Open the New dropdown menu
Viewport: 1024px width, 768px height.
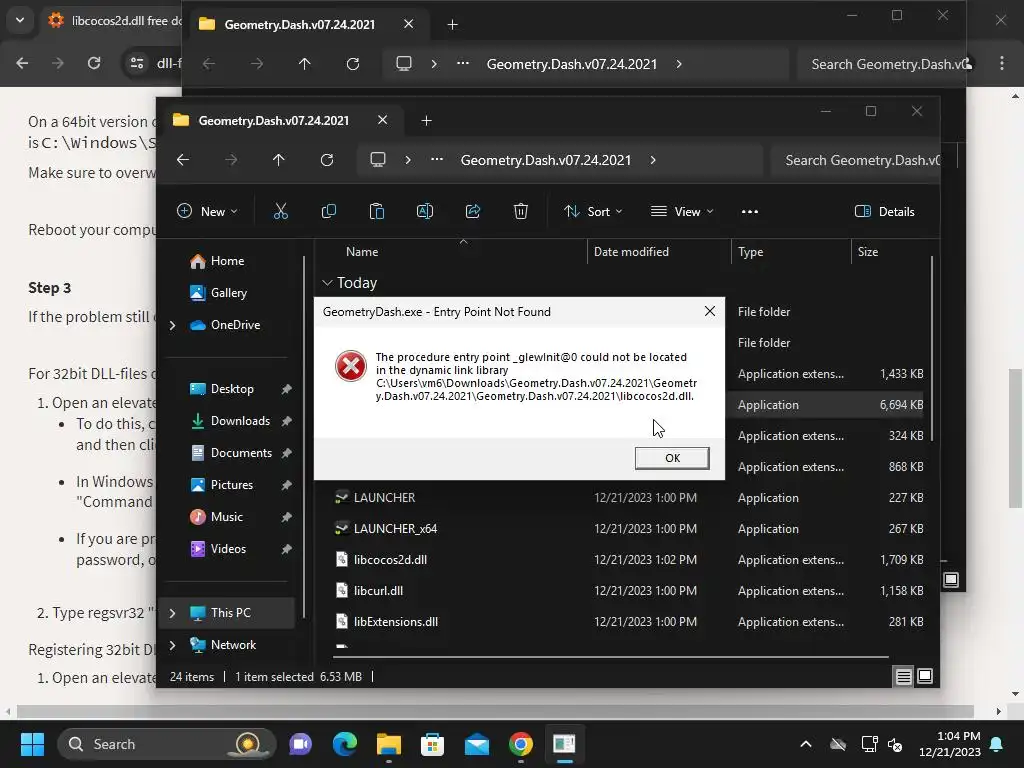point(208,212)
